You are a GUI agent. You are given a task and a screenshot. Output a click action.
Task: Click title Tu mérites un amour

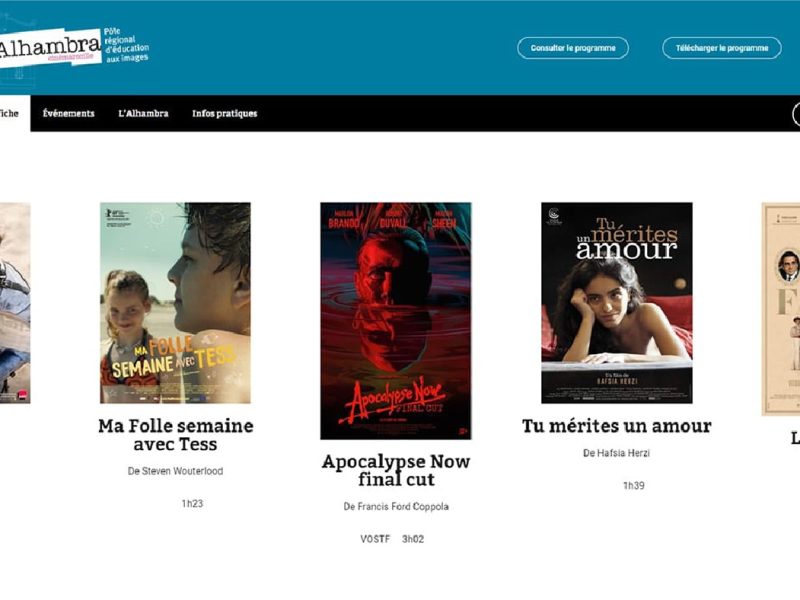click(x=616, y=426)
